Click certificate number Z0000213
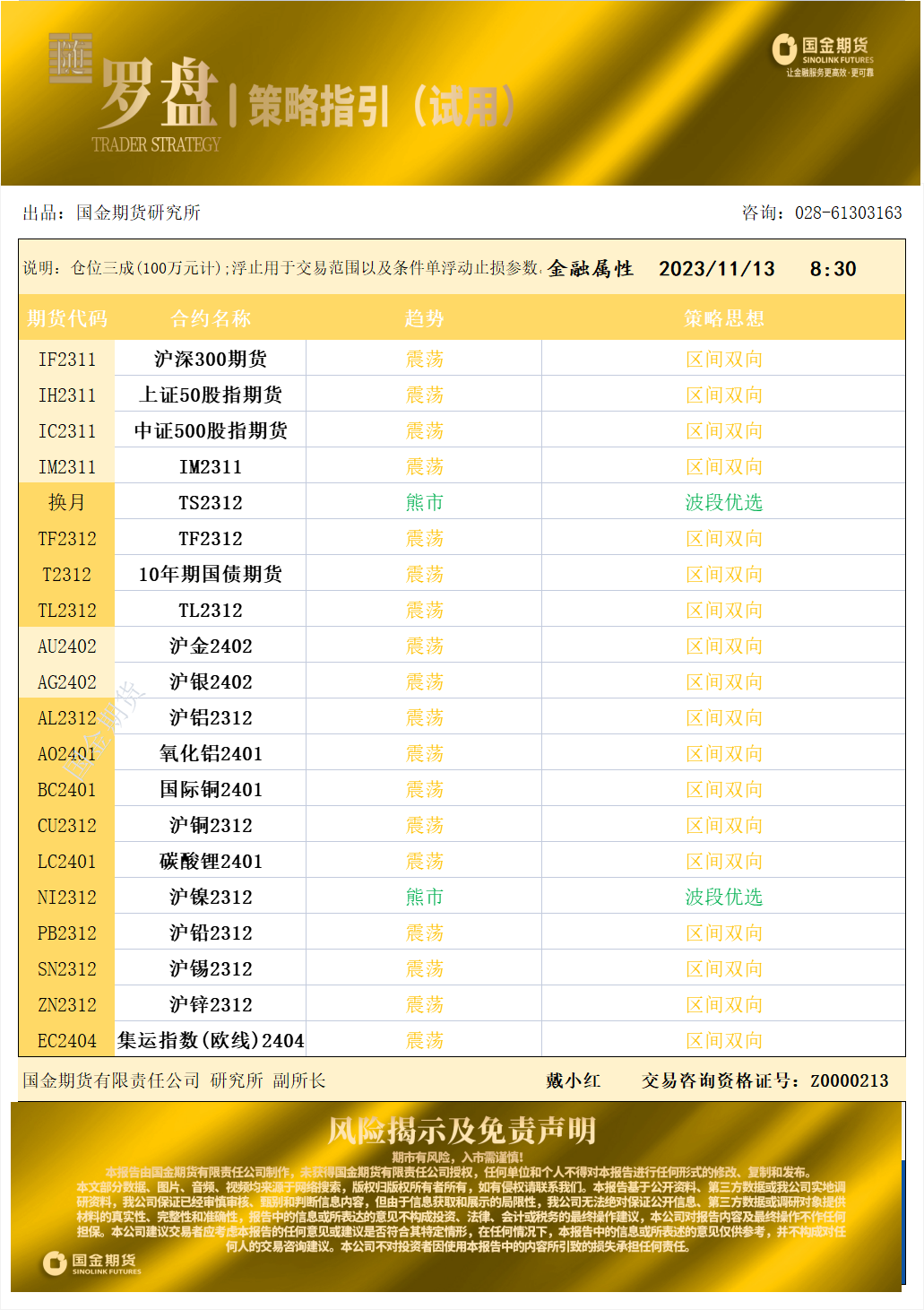The width and height of the screenshot is (924, 1310). click(x=850, y=1080)
